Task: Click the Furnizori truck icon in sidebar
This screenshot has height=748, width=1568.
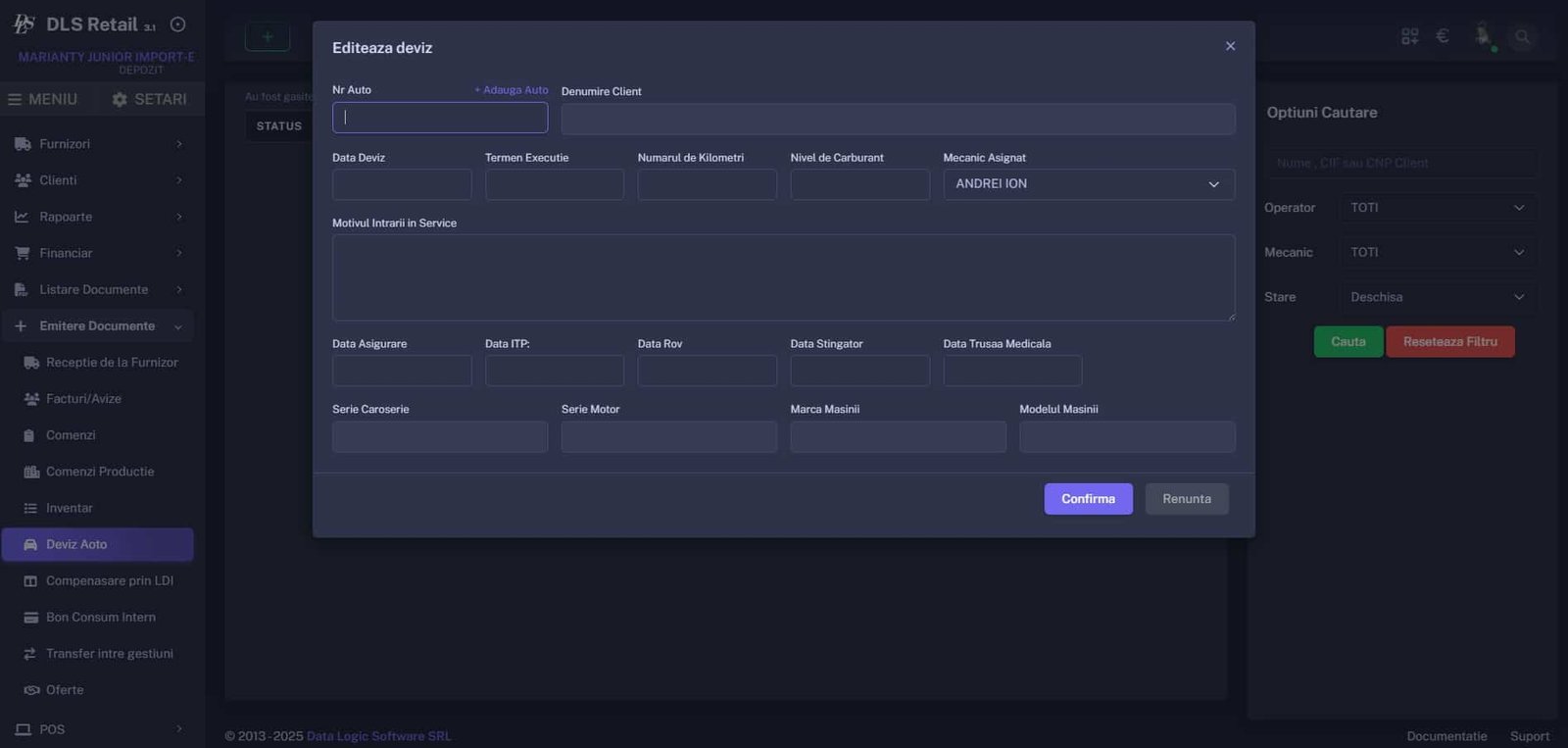Action: (x=23, y=144)
